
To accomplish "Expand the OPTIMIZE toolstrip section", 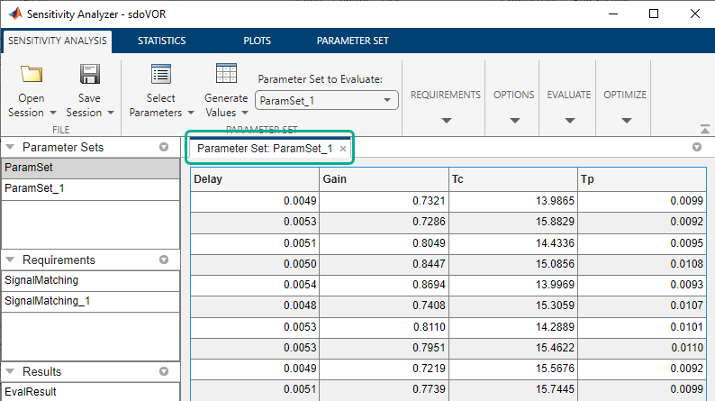I will click(x=625, y=120).
